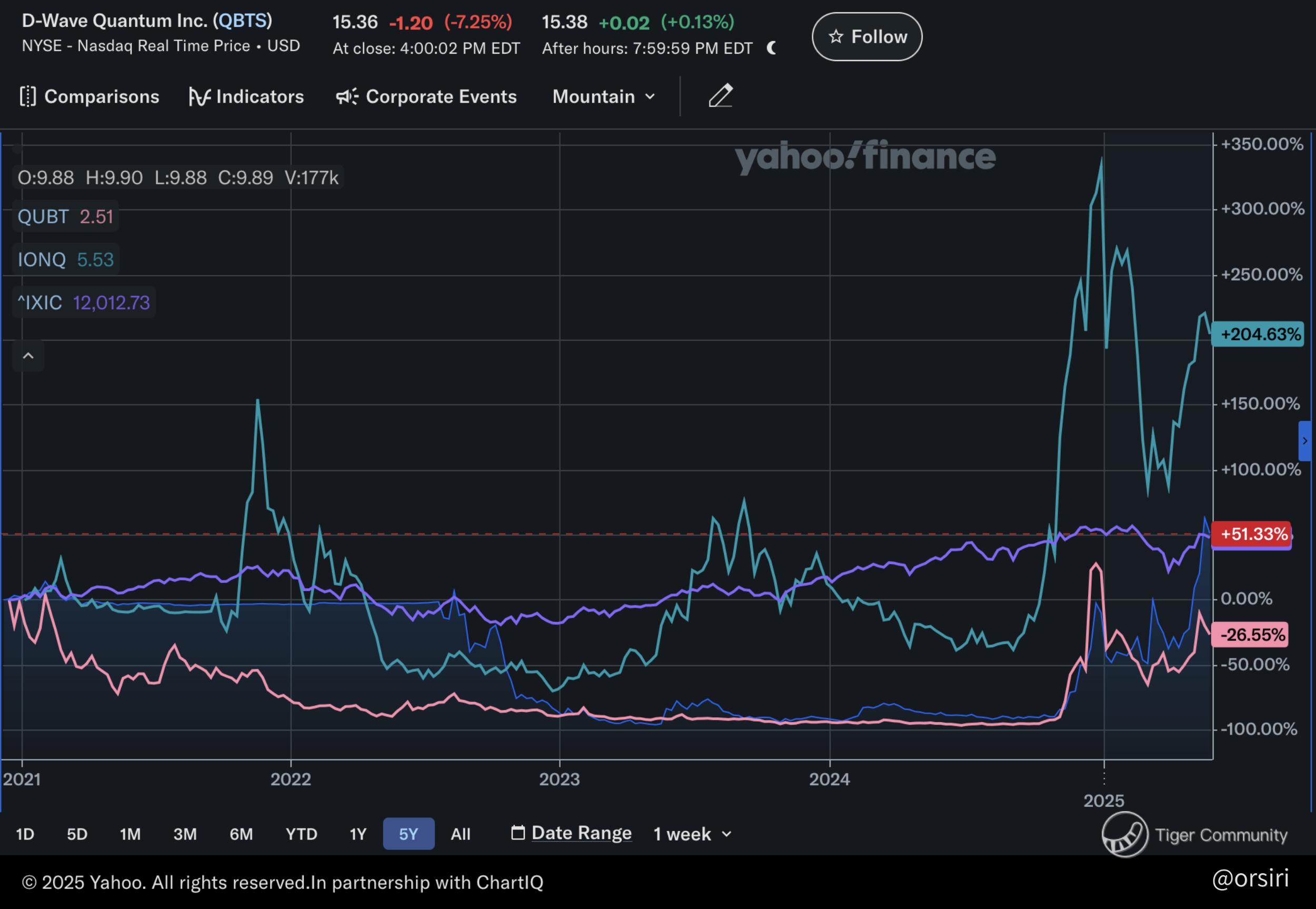Open the Mountain chart type dropdown
Image resolution: width=1316 pixels, height=909 pixels.
pyautogui.click(x=603, y=96)
